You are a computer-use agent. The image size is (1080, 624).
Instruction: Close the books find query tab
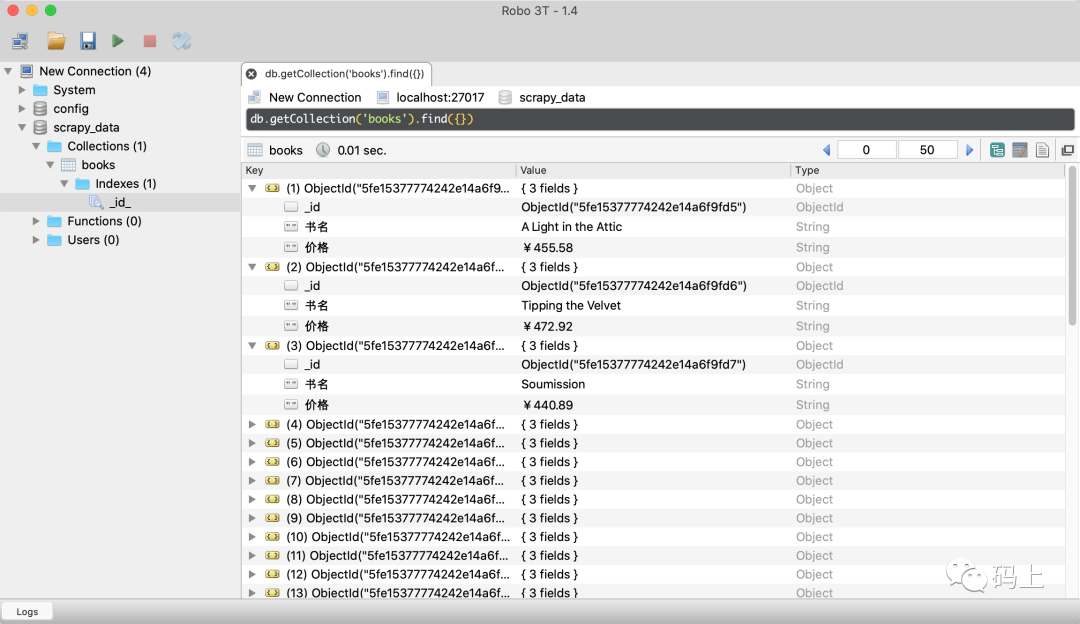click(251, 74)
